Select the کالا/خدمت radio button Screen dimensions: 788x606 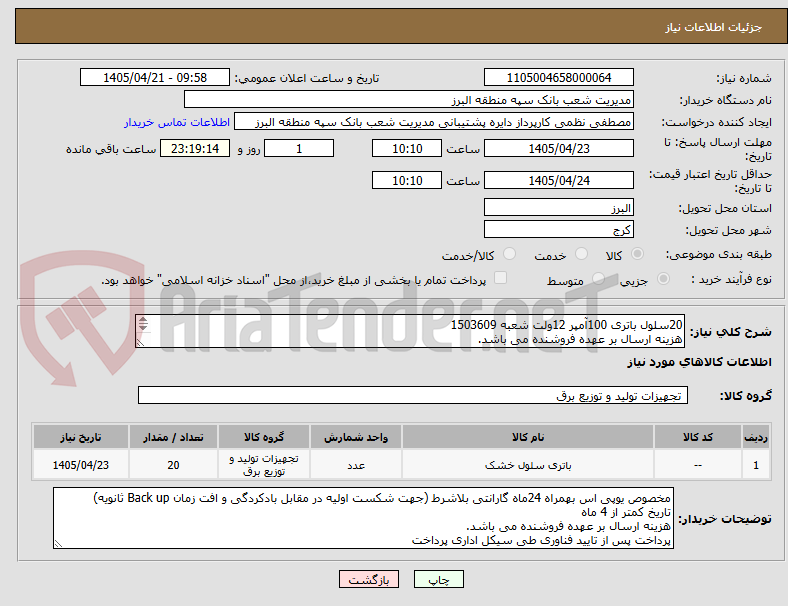click(510, 254)
